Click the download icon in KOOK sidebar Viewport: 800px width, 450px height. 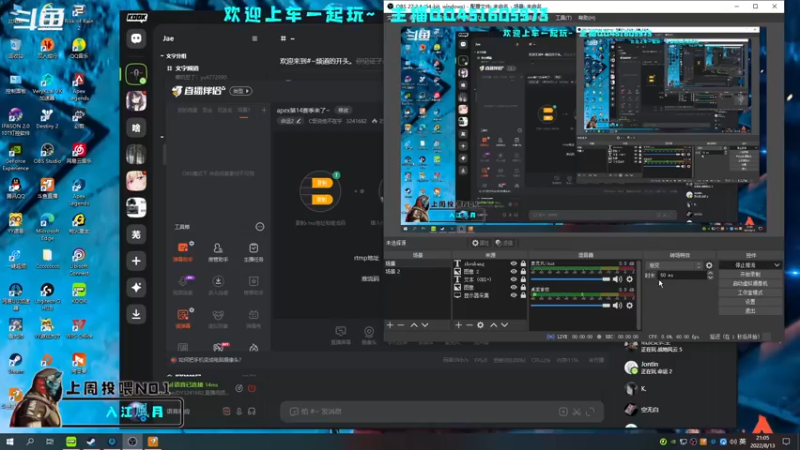(x=136, y=314)
